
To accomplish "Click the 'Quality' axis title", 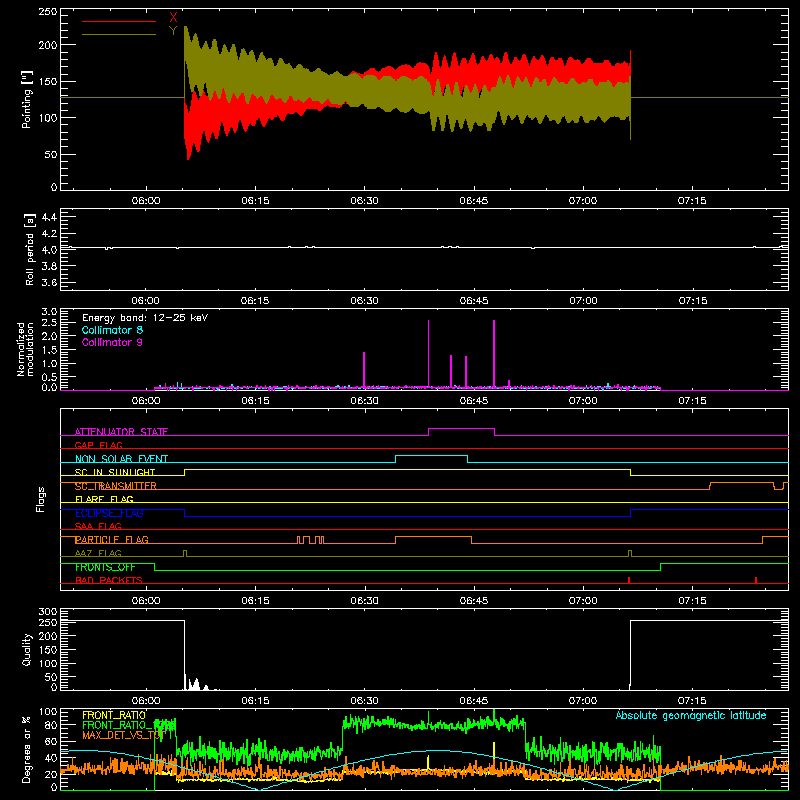I will [27, 649].
